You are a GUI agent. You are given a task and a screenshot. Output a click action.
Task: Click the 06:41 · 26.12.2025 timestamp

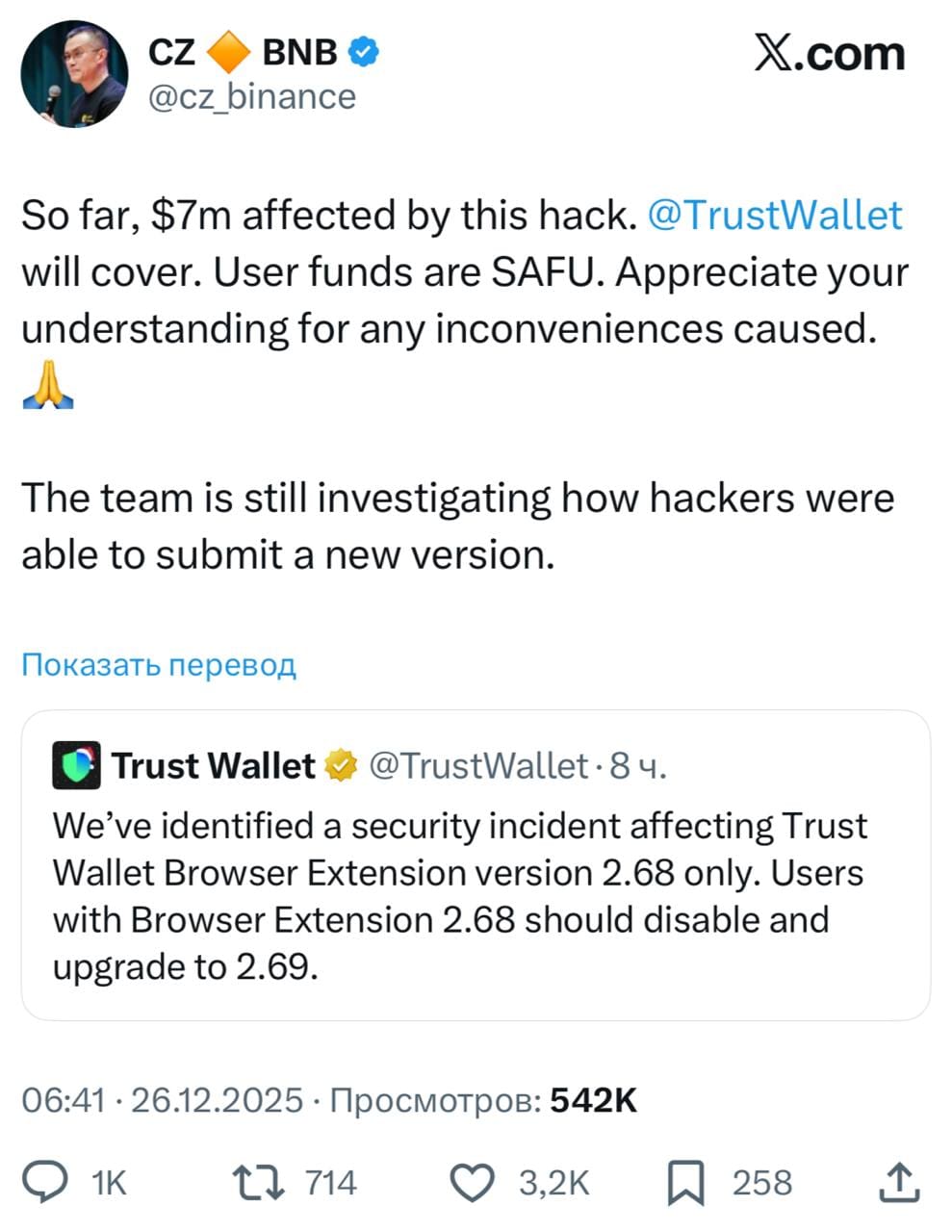[162, 1099]
